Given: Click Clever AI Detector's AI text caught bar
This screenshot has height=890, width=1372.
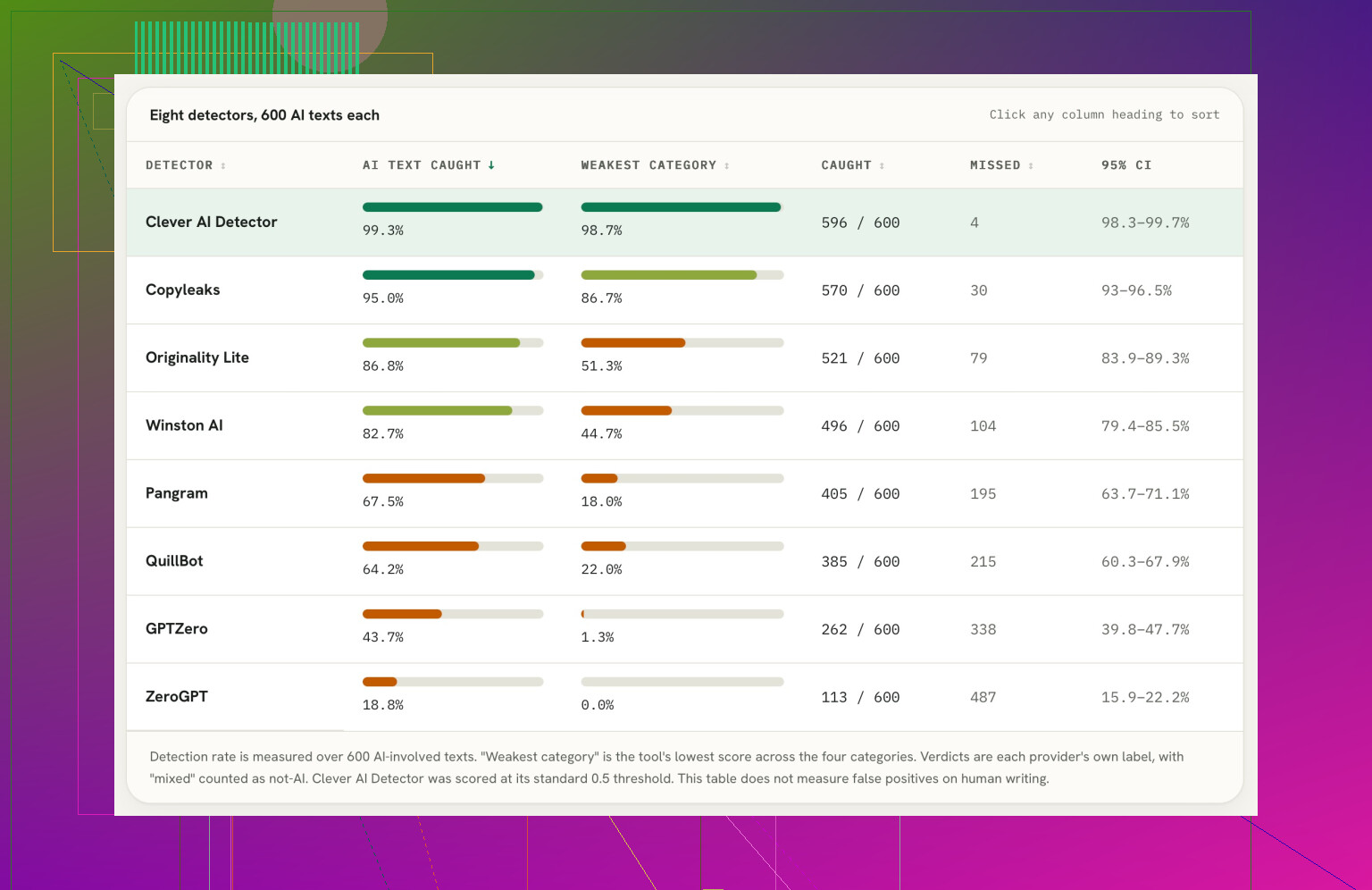Looking at the screenshot, I should coord(453,207).
